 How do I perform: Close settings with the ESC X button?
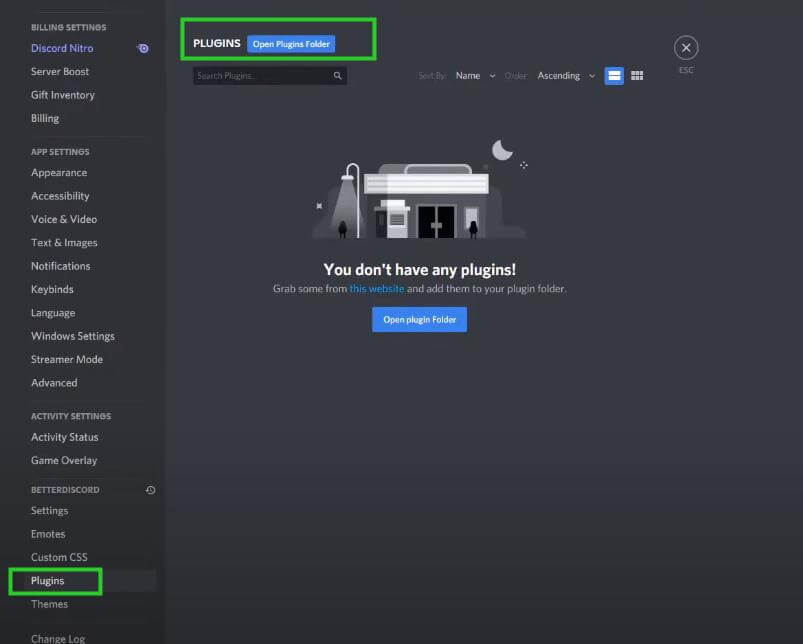tap(686, 48)
